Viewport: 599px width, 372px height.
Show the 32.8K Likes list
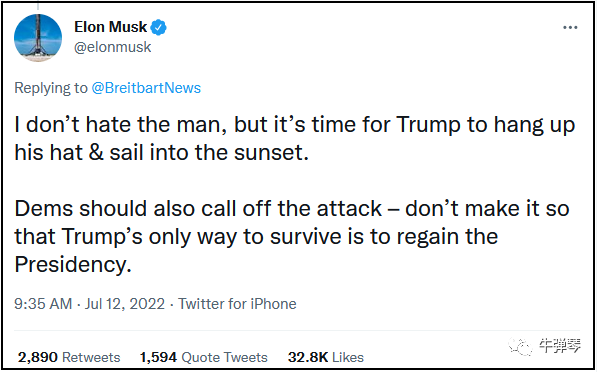(326, 357)
